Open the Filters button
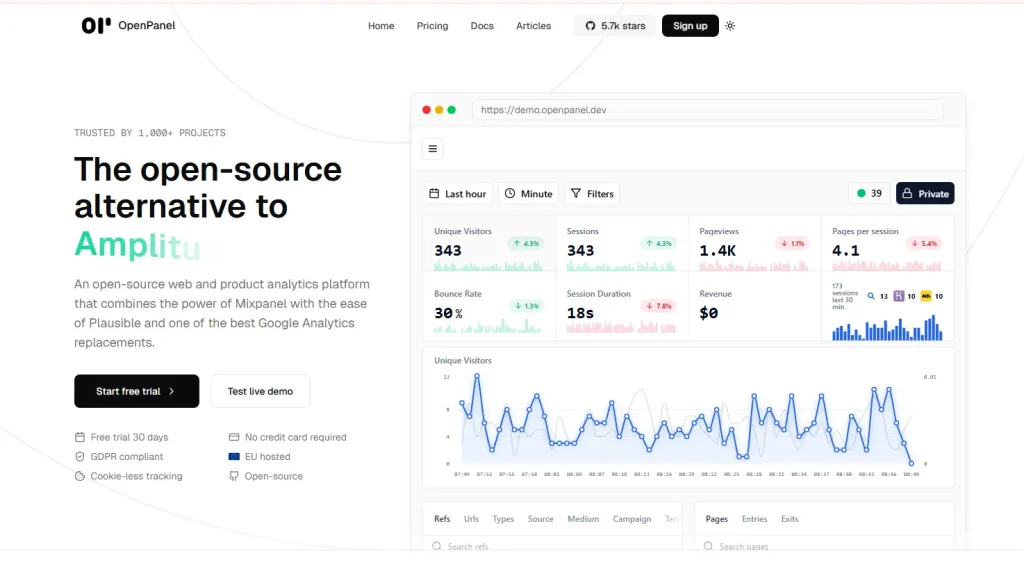Image resolution: width=1024 pixels, height=576 pixels. pyautogui.click(x=592, y=194)
